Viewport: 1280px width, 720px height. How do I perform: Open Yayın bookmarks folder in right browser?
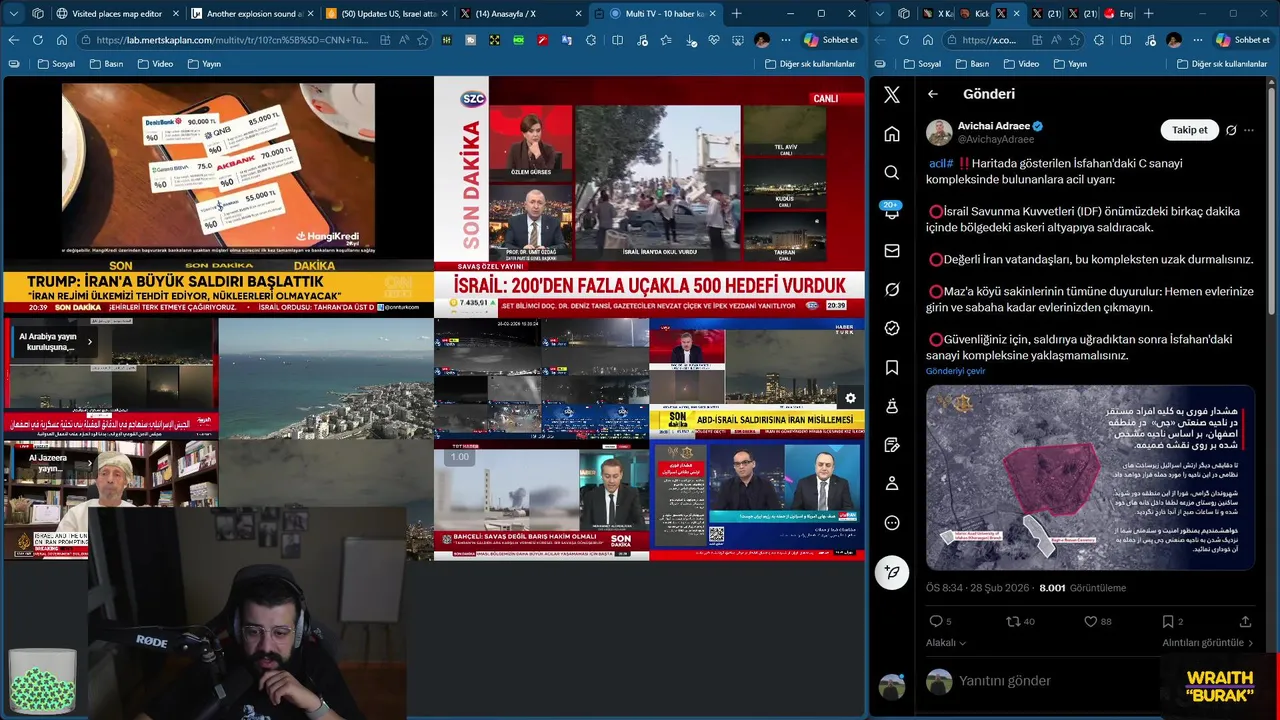click(x=1069, y=64)
